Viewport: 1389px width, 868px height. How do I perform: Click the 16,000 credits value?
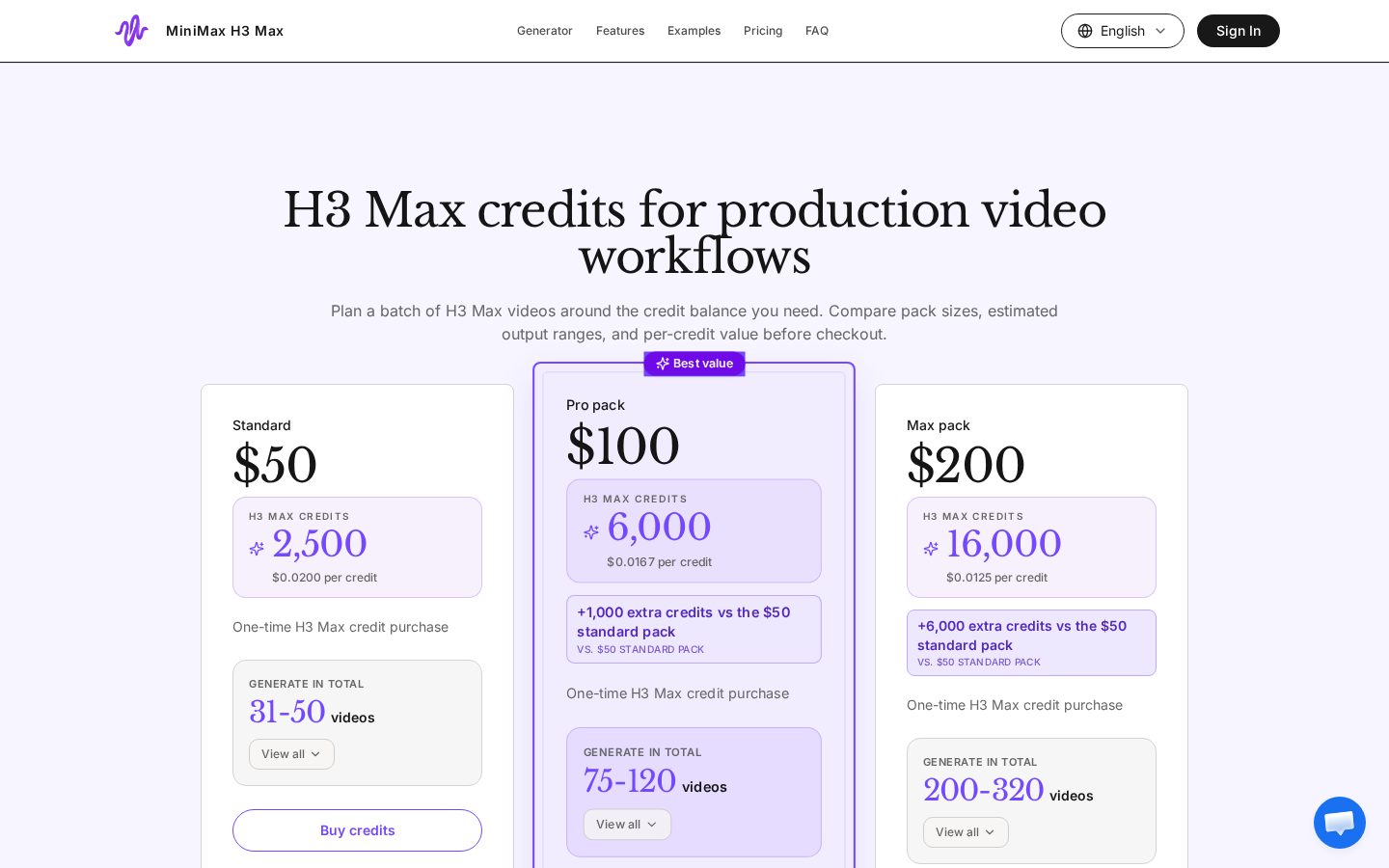1004,544
